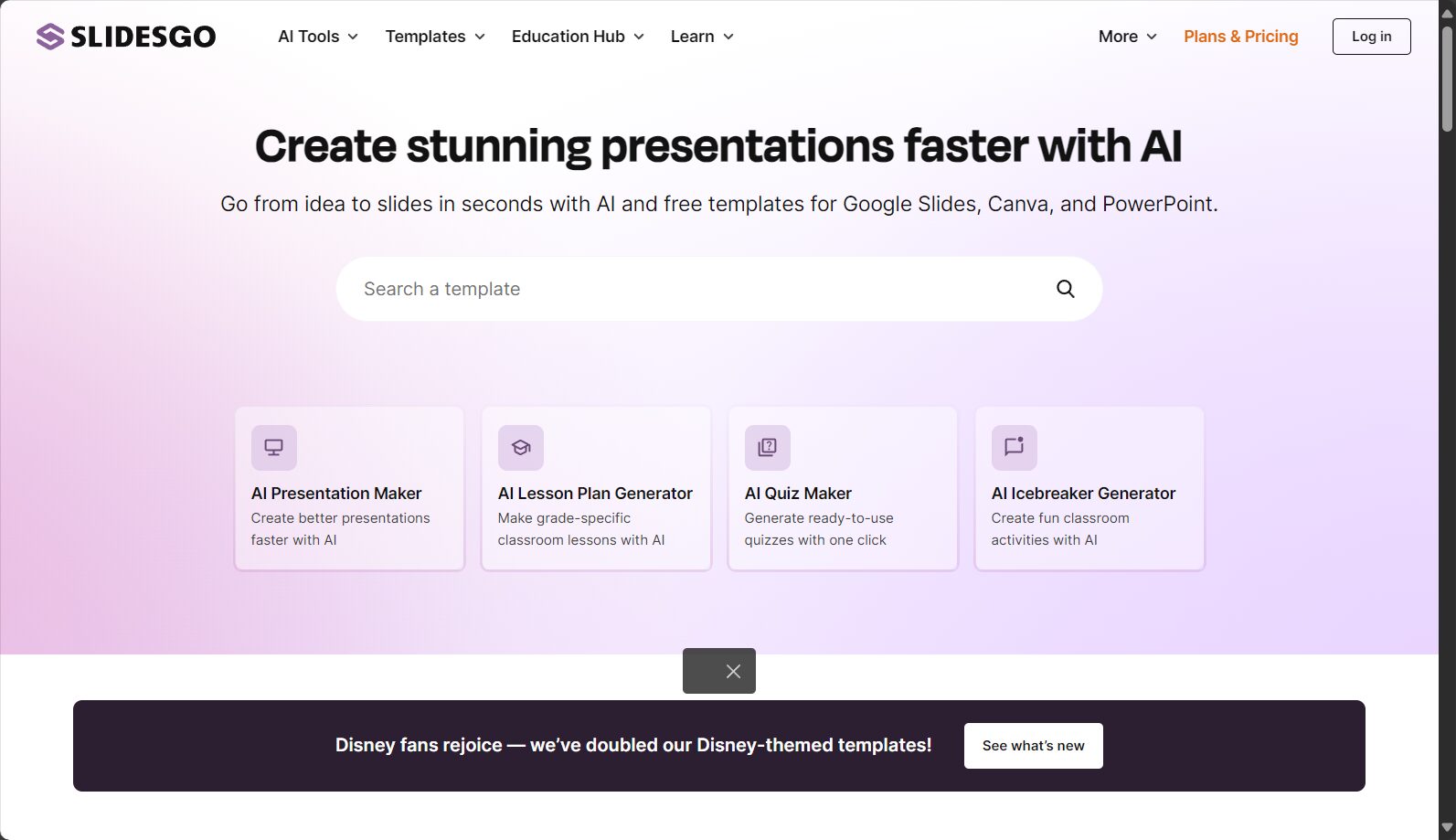
Task: Click 'Create fun classroom activities with AI'
Action: tap(1060, 529)
